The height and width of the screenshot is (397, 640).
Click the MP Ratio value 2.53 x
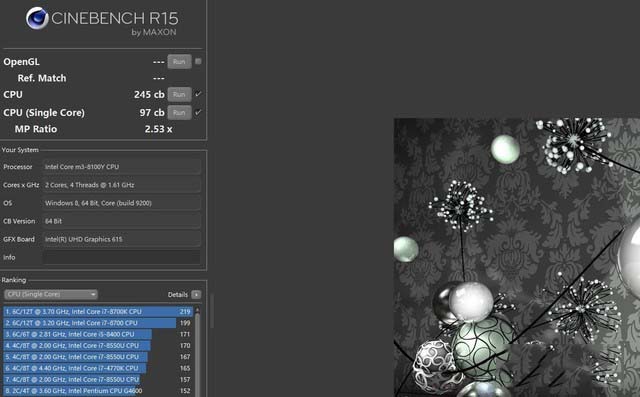point(158,129)
